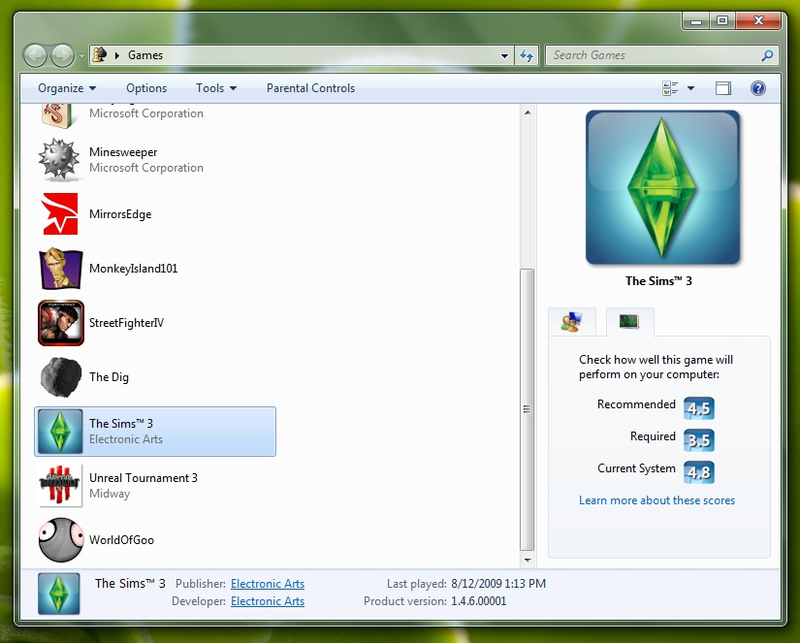Click the large Sims 3 preview artwork
This screenshot has height=643, width=800.
tap(662, 187)
